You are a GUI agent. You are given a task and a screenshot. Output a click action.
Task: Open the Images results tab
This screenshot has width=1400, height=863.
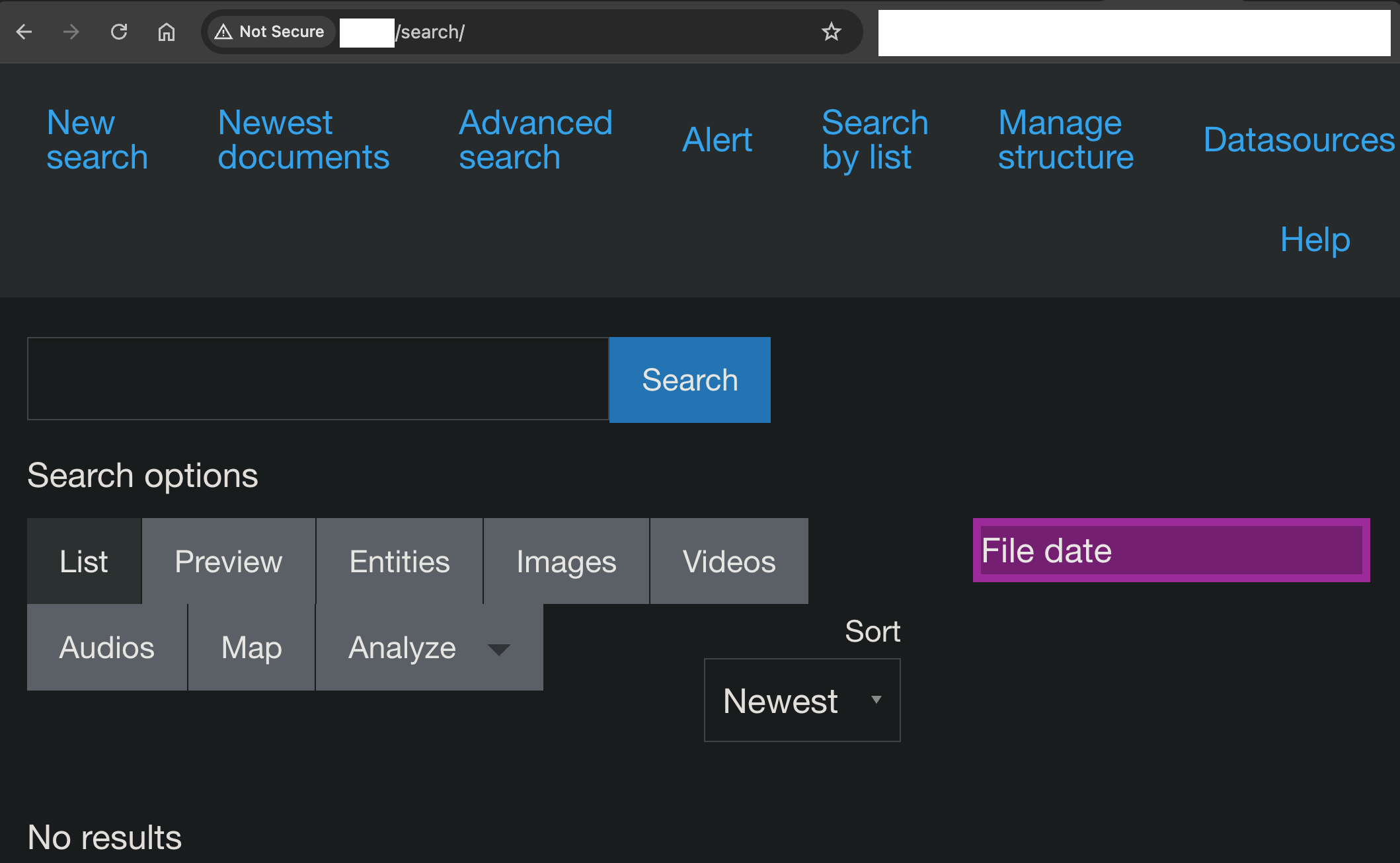click(566, 562)
